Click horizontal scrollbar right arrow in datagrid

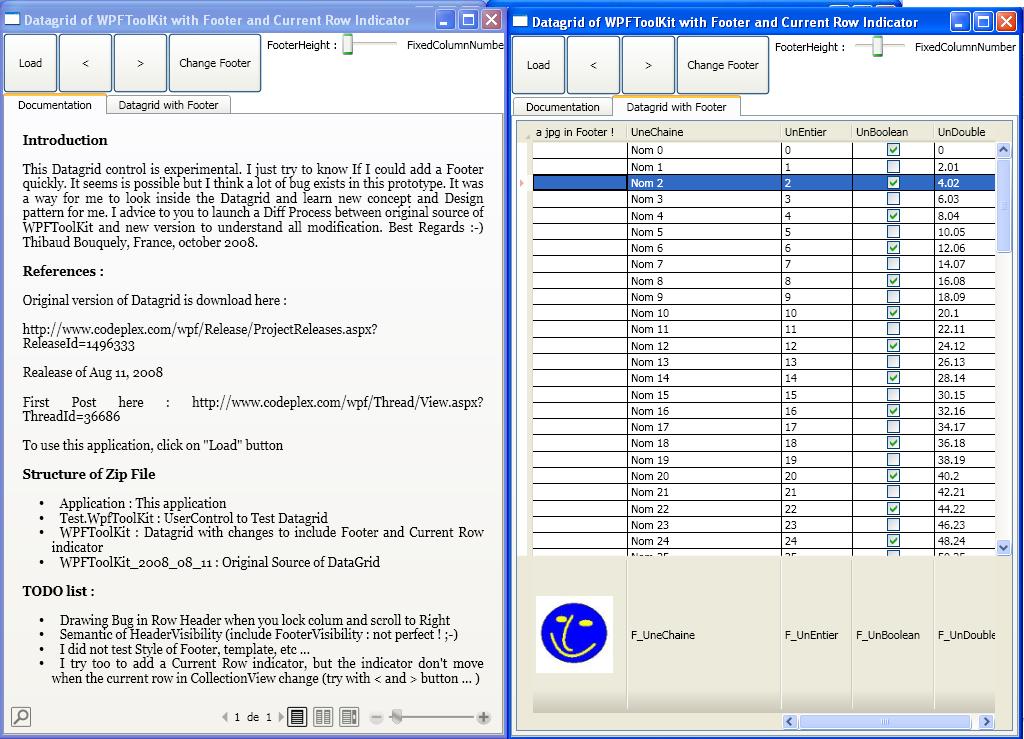tap(987, 721)
